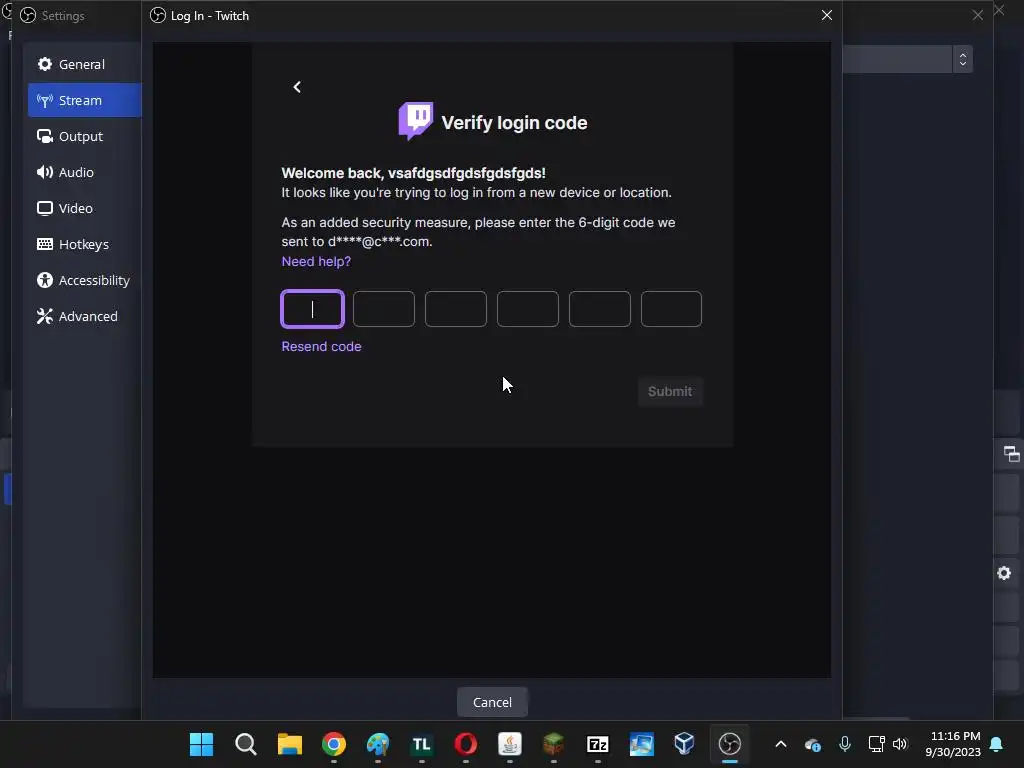
Task: Click the Need help? link
Action: point(316,261)
